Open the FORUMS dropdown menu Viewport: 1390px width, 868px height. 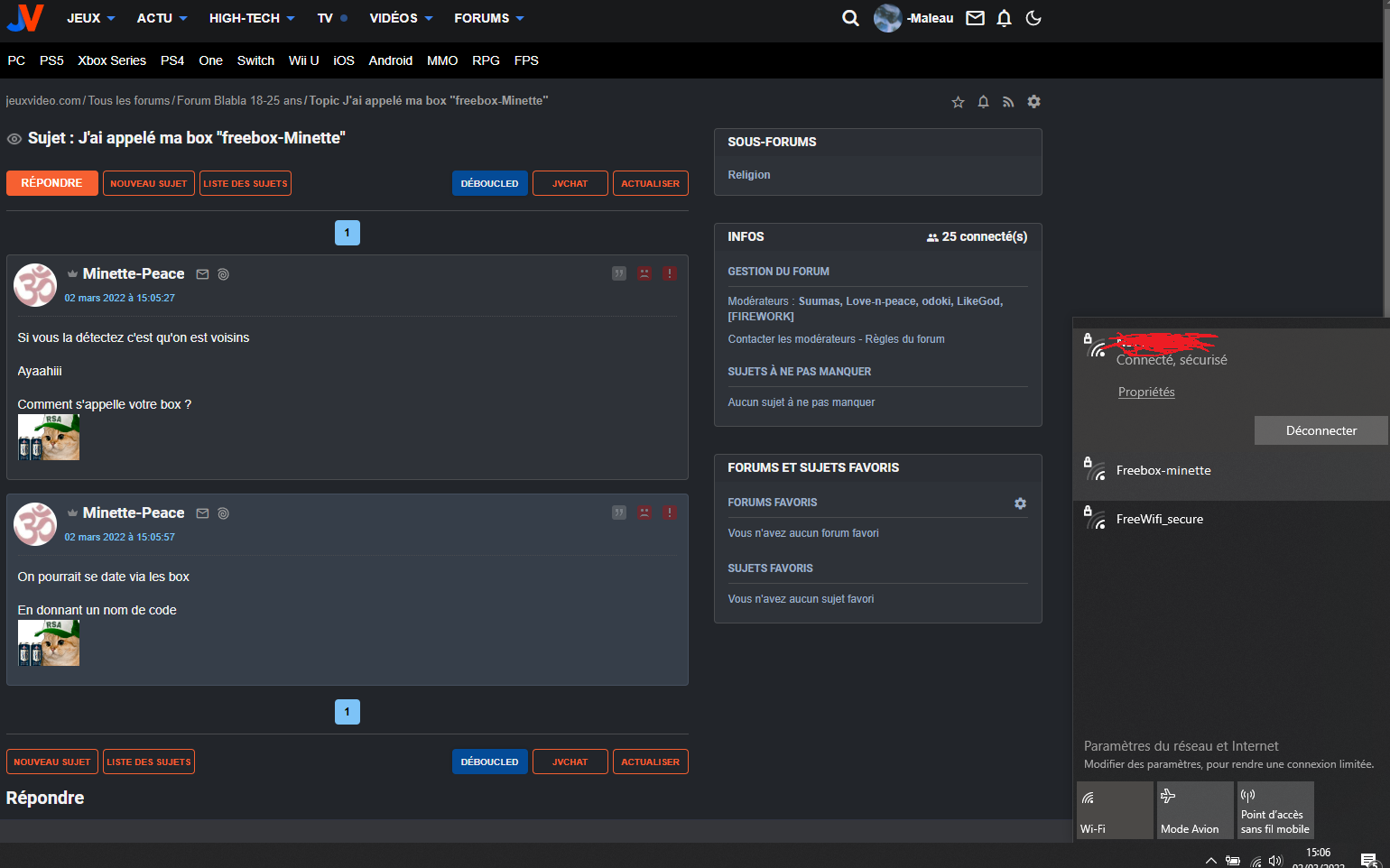[x=488, y=18]
